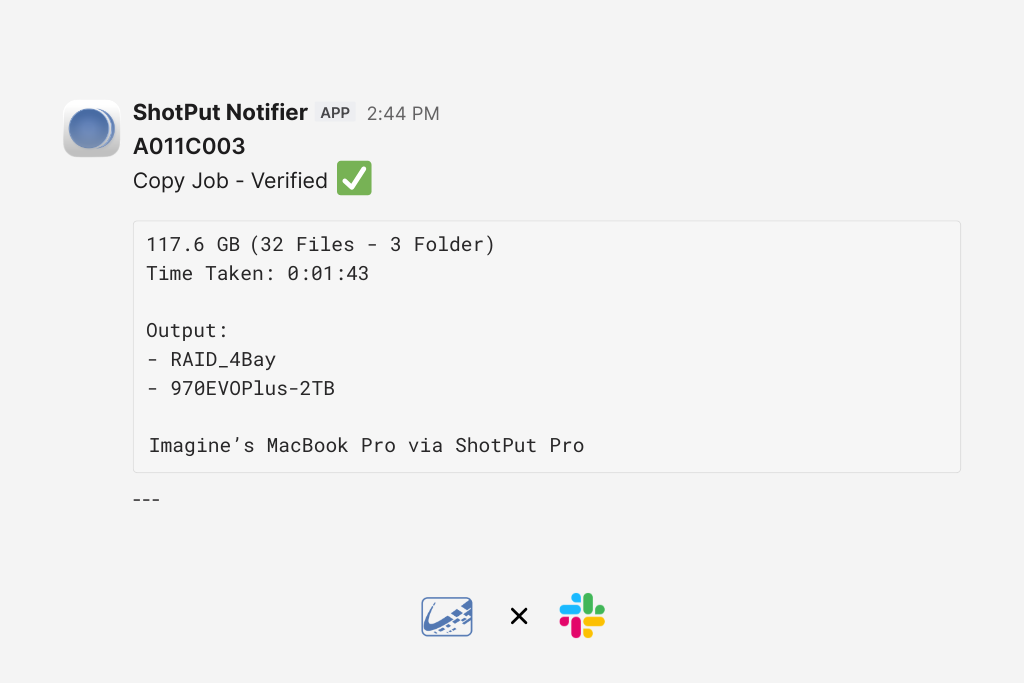This screenshot has width=1024, height=683.
Task: Click the ShotPut Notifier avatar icon
Action: pos(91,129)
